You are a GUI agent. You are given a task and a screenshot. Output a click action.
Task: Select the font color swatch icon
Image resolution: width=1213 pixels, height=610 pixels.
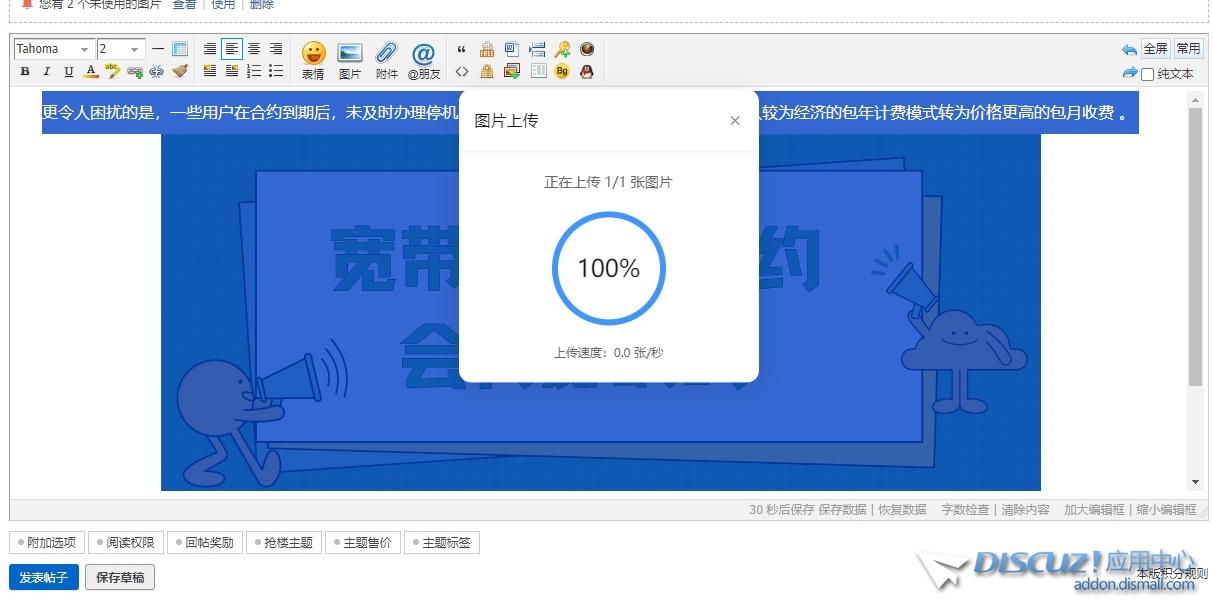91,72
